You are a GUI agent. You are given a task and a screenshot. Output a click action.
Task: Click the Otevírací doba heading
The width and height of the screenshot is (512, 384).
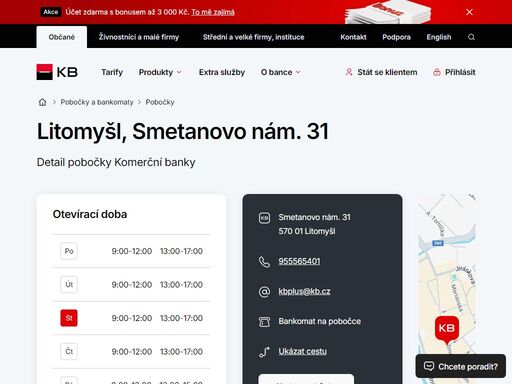[x=90, y=214]
